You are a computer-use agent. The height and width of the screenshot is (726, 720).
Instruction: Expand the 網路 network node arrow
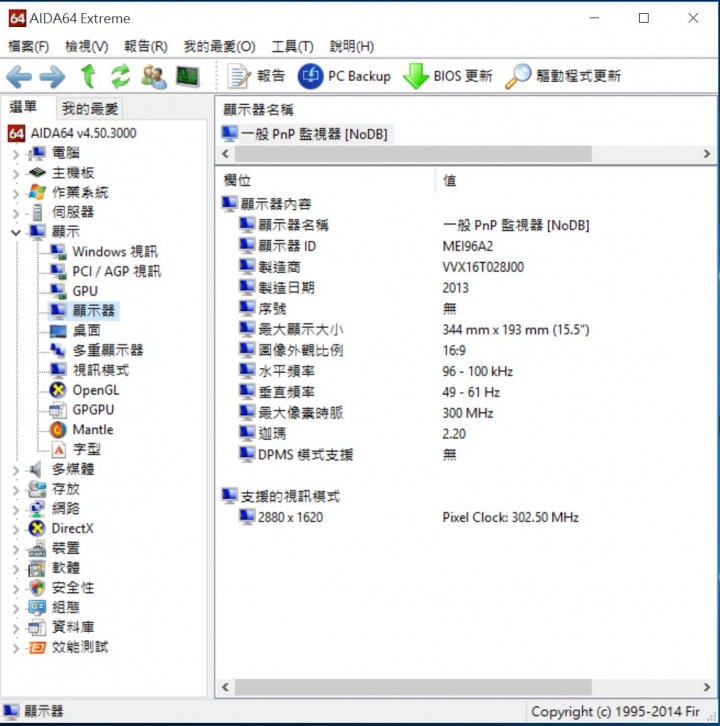coord(16,509)
